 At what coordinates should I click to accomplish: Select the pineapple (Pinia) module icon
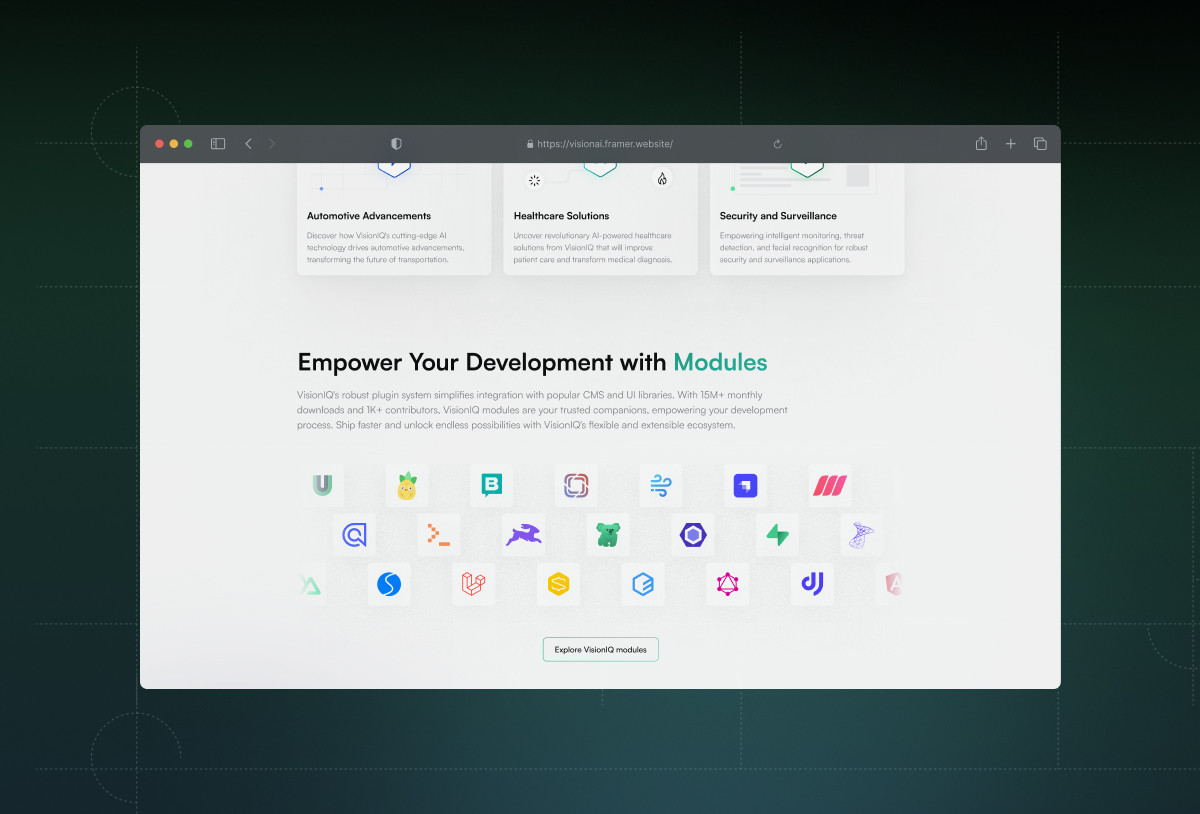pyautogui.click(x=407, y=485)
